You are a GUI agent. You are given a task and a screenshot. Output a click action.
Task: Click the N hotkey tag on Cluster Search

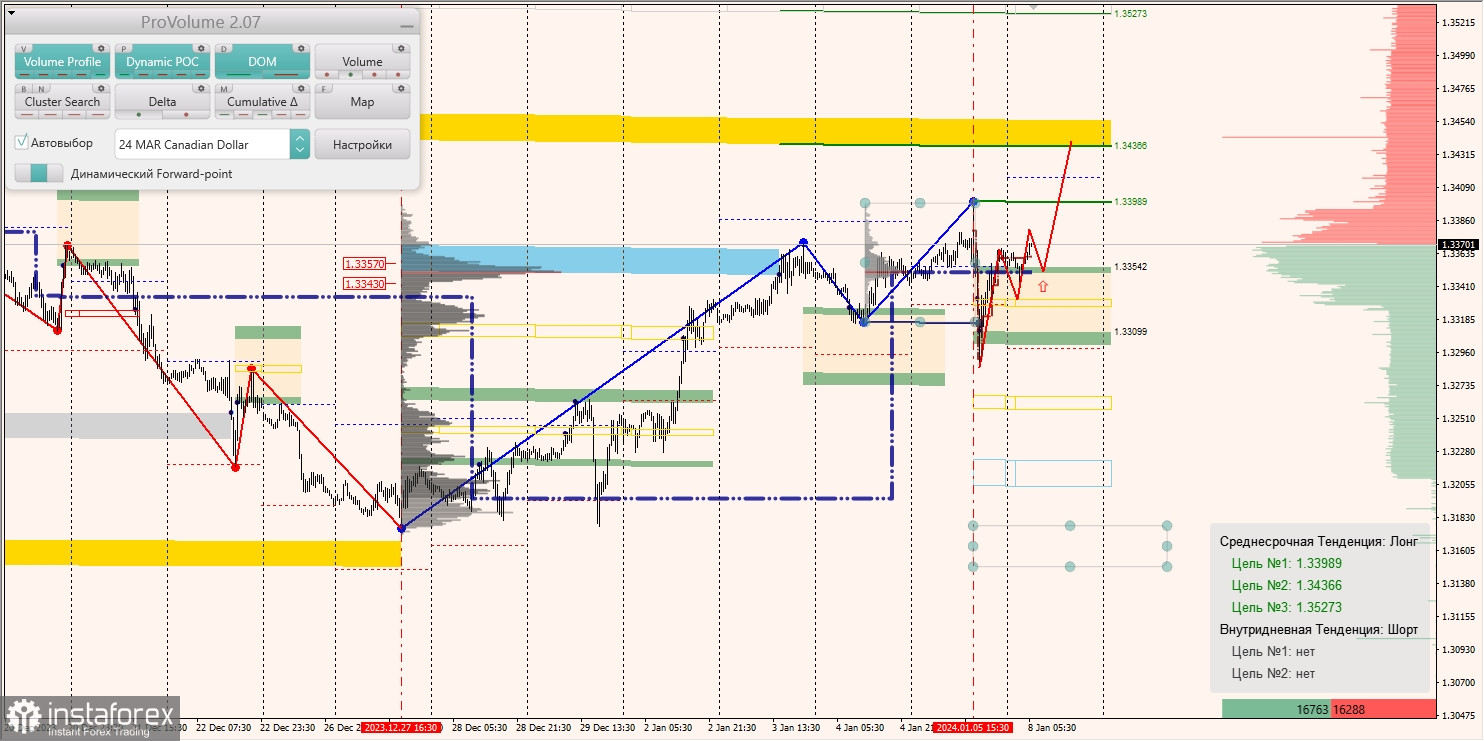(40, 88)
